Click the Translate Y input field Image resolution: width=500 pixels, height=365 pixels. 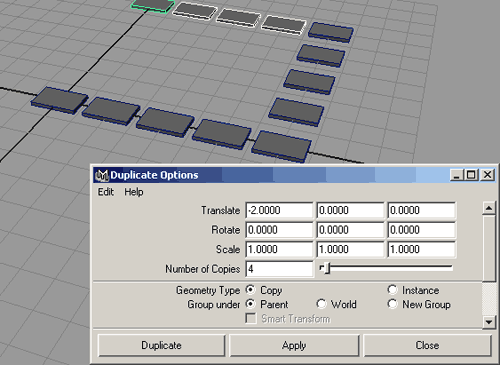point(350,210)
